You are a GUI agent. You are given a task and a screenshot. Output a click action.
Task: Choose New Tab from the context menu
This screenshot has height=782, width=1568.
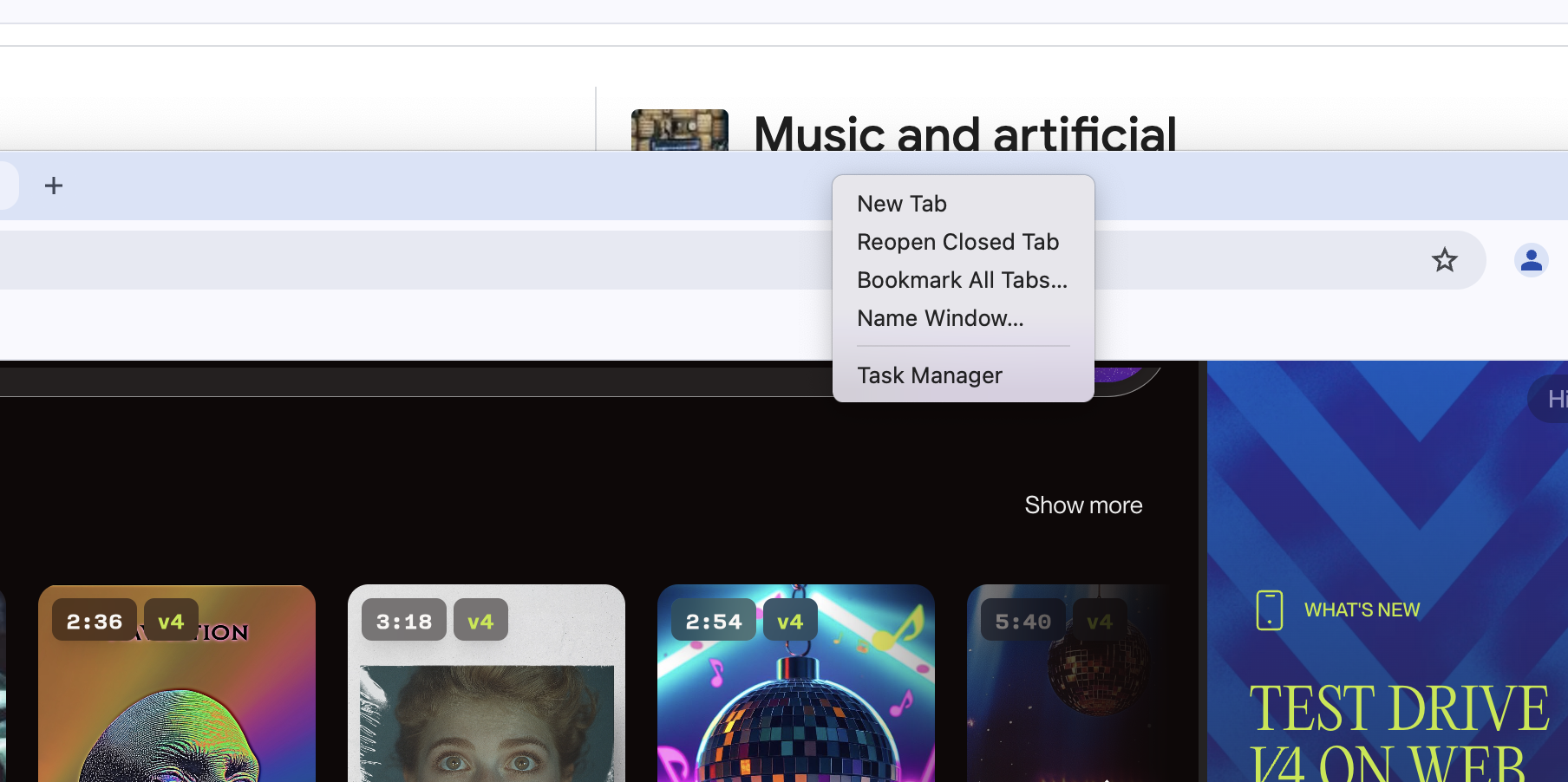point(963,204)
